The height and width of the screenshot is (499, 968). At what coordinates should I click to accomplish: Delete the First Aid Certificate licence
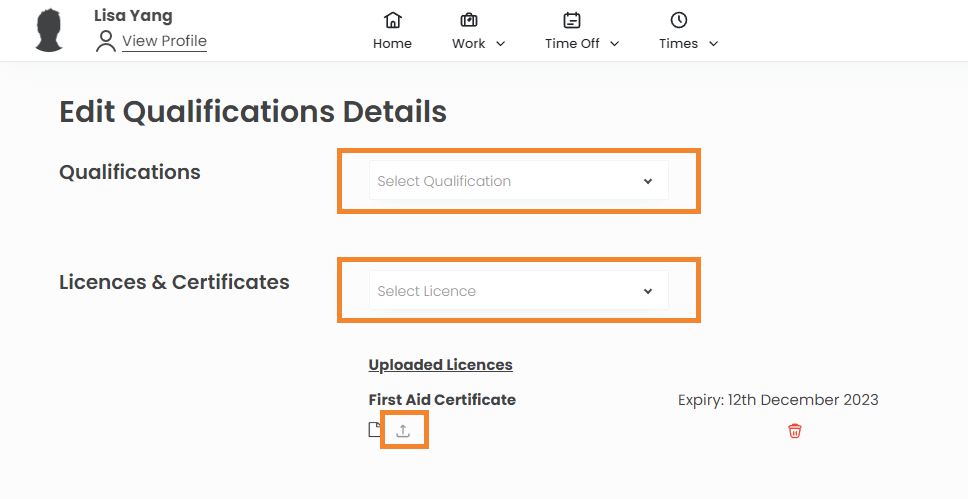[795, 431]
